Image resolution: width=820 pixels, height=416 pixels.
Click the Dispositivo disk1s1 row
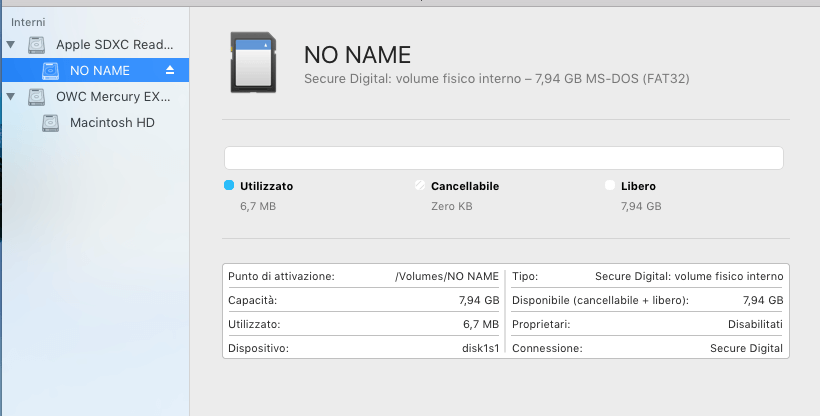(x=364, y=348)
